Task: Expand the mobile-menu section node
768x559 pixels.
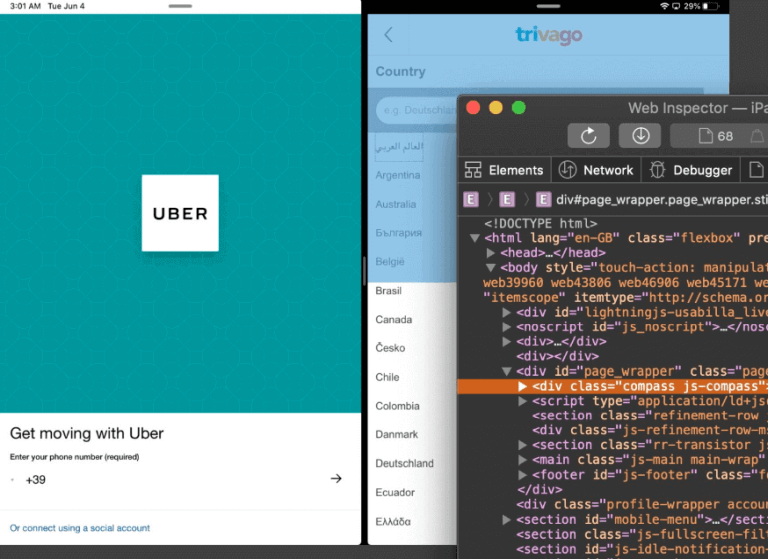Action: 506,519
